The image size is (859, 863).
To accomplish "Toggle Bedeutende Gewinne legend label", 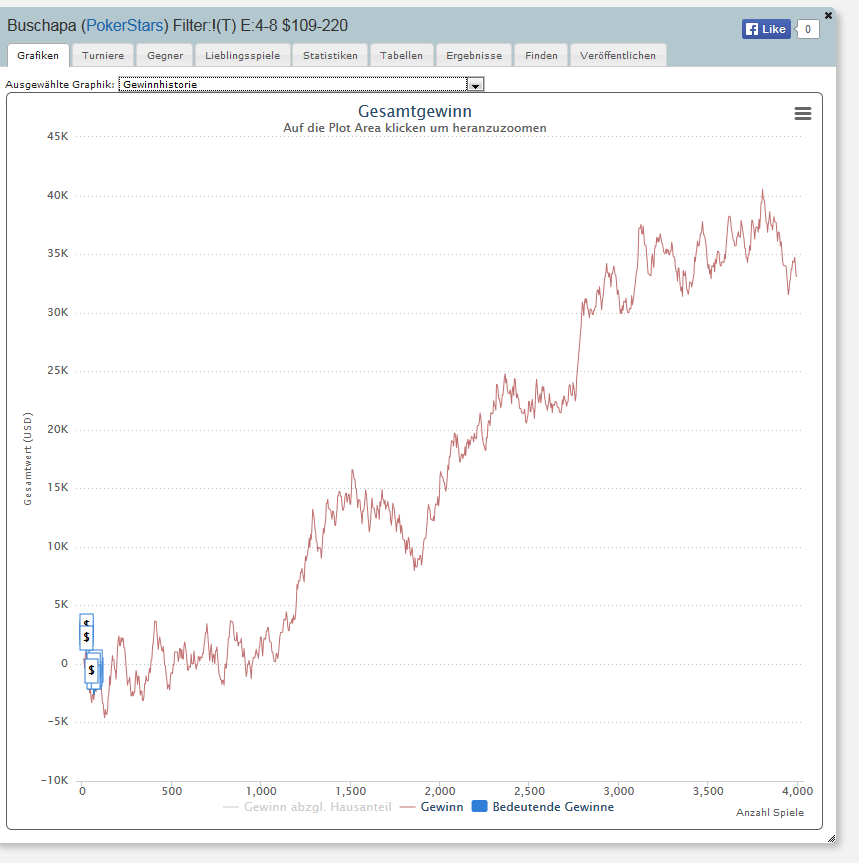I will [553, 807].
